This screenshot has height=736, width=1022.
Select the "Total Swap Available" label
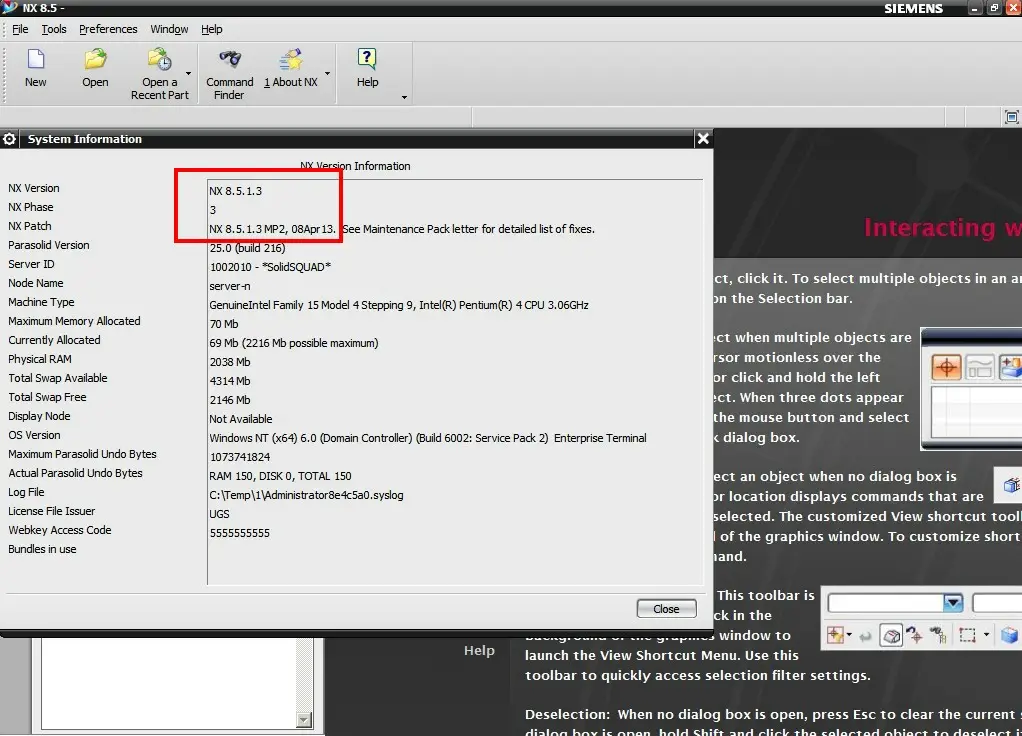coord(58,378)
